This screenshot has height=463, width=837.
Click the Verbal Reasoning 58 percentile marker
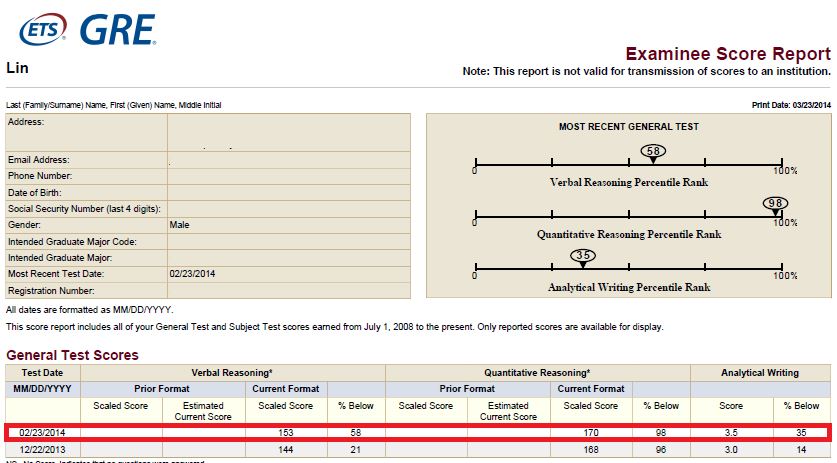pos(653,153)
